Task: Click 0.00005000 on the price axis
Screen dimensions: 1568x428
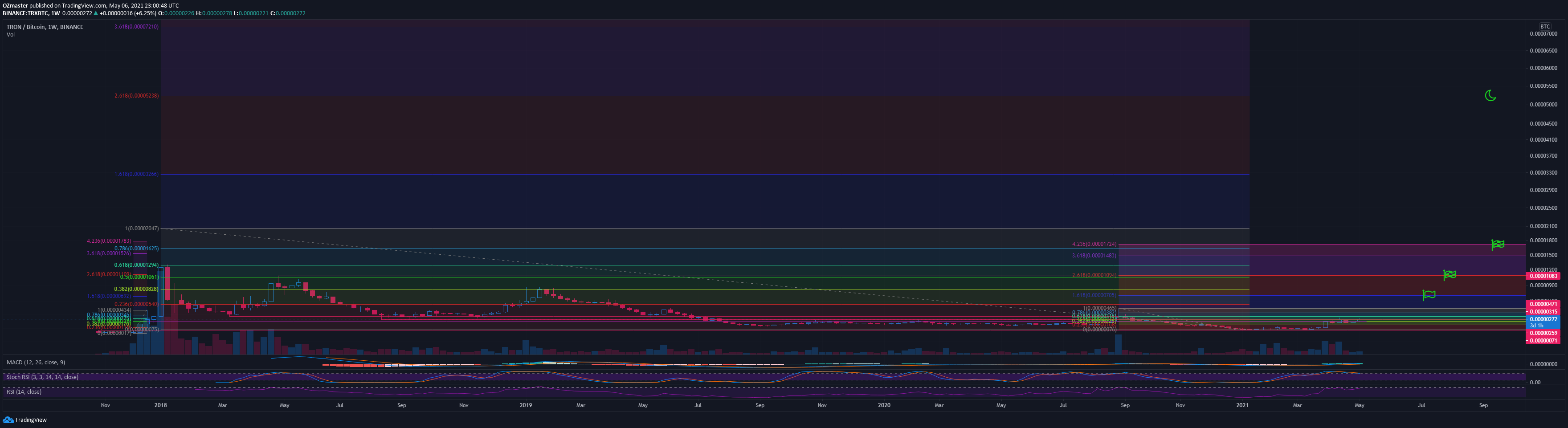Action: click(1543, 105)
